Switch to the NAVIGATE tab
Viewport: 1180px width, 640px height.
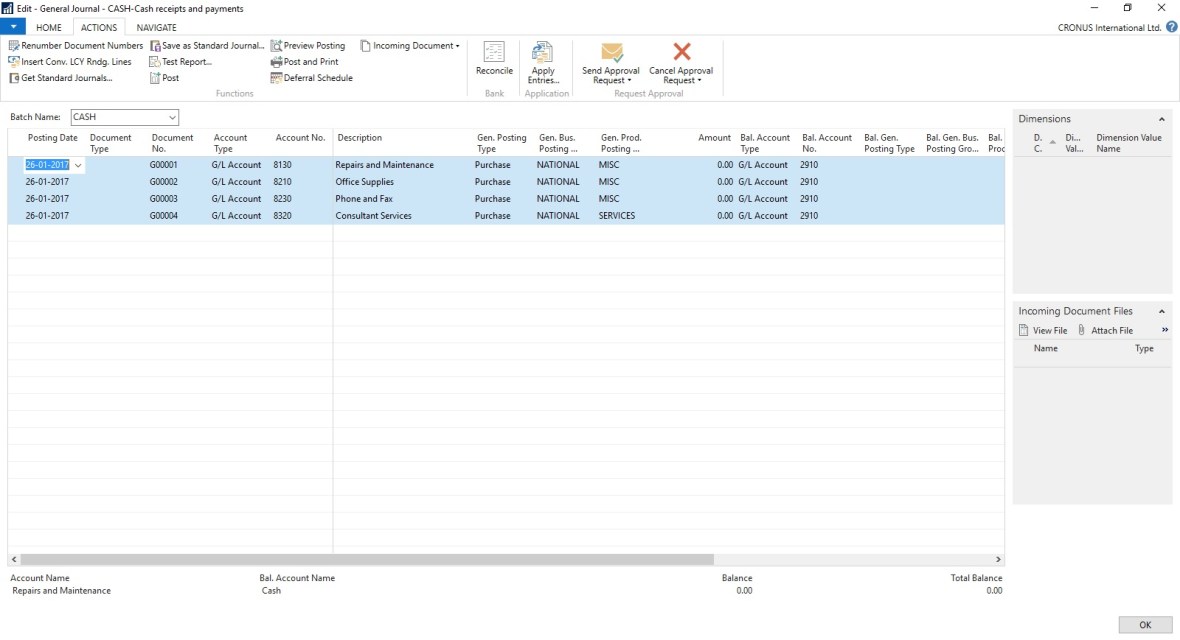[156, 28]
